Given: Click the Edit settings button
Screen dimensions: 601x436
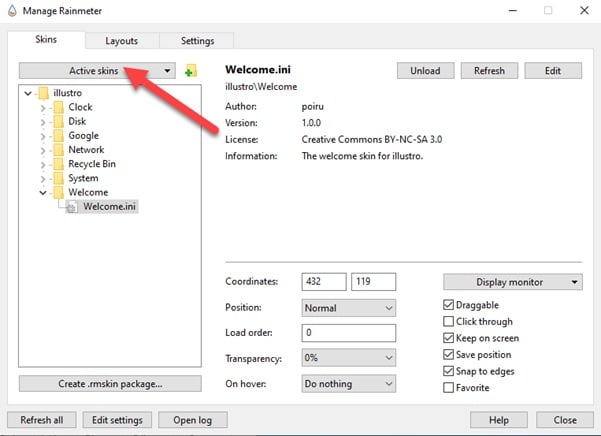Looking at the screenshot, I should [117, 420].
